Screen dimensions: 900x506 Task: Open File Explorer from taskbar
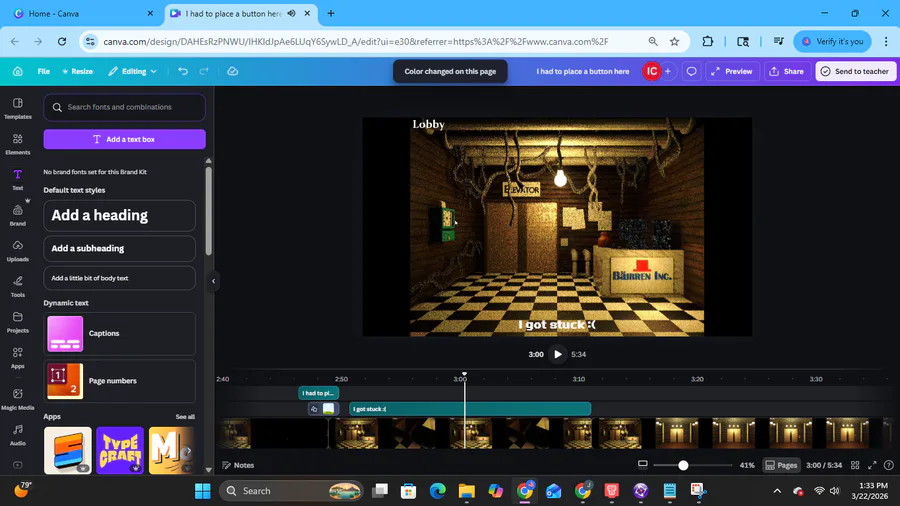click(467, 491)
